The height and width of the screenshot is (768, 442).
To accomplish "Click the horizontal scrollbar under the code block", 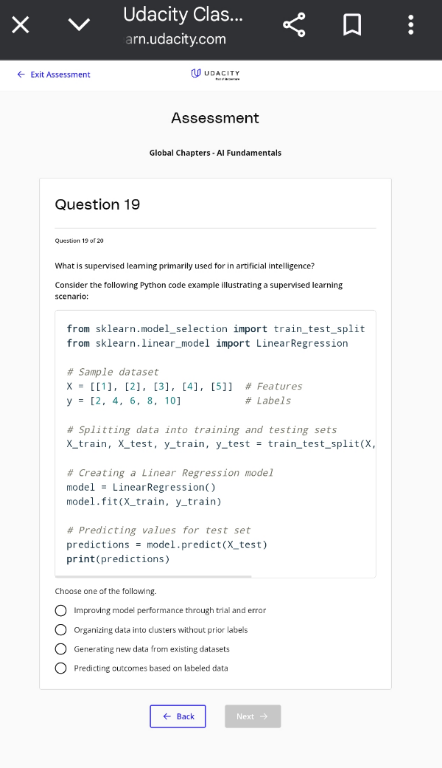I will 153,576.
